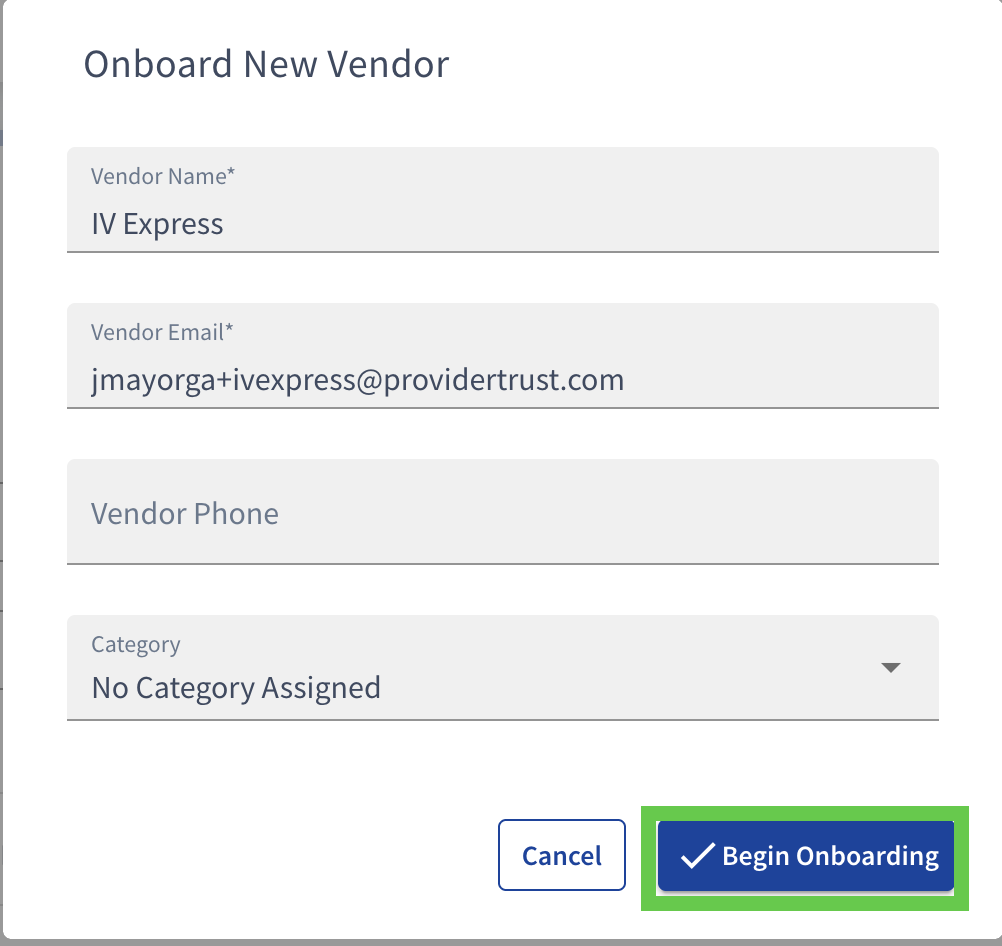1002x946 pixels.
Task: Click the asterisk beside Vendor Name label
Action: 231,175
